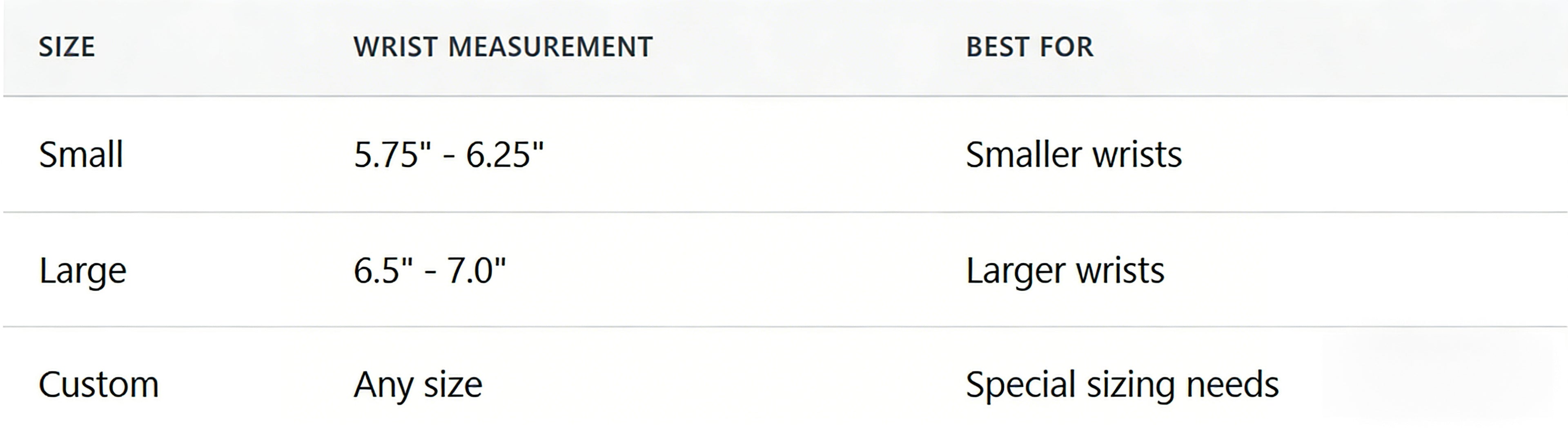Click the "Larger wrists" text

(x=1065, y=270)
